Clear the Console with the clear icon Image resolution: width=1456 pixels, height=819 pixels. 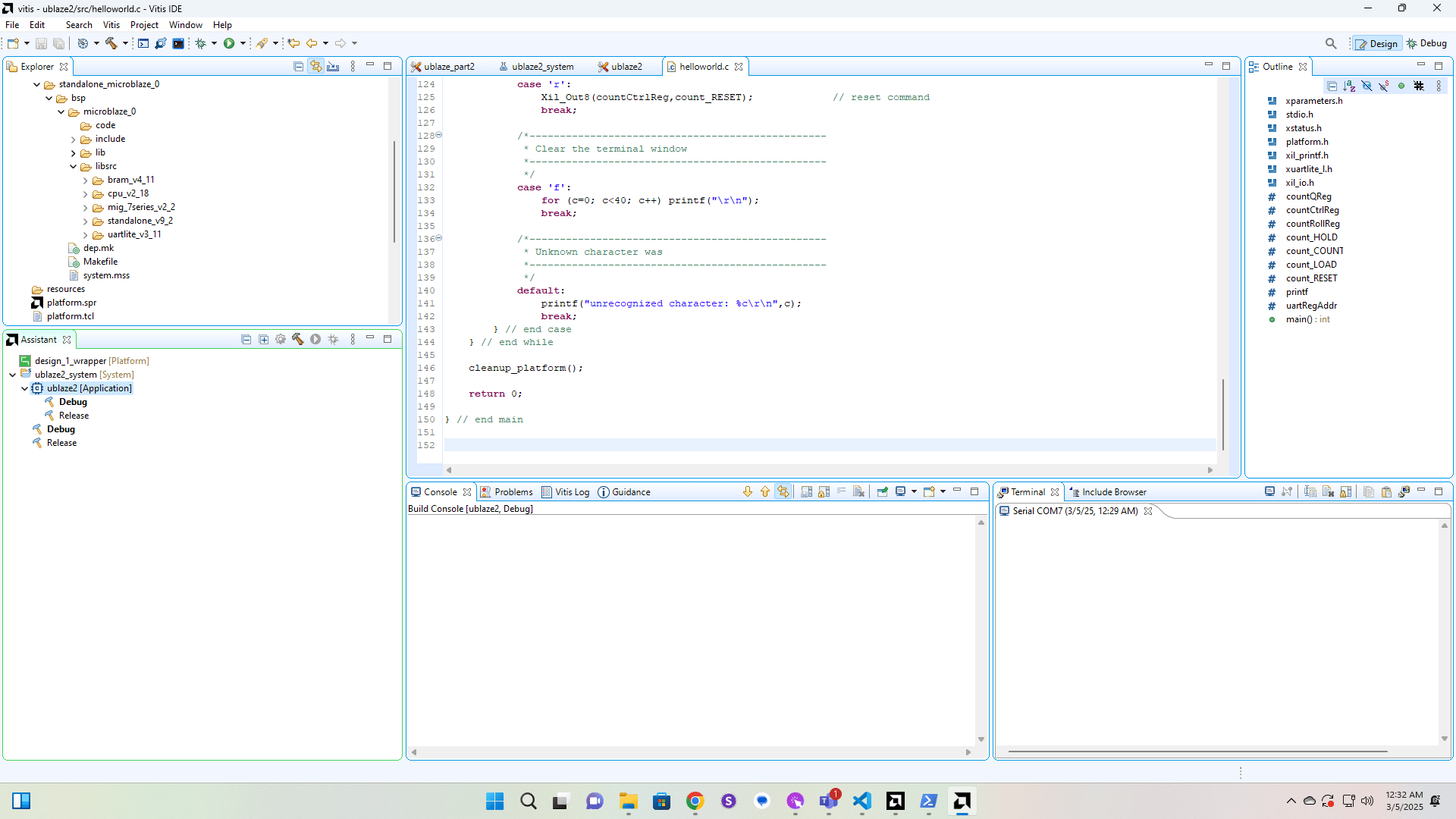coord(858,491)
